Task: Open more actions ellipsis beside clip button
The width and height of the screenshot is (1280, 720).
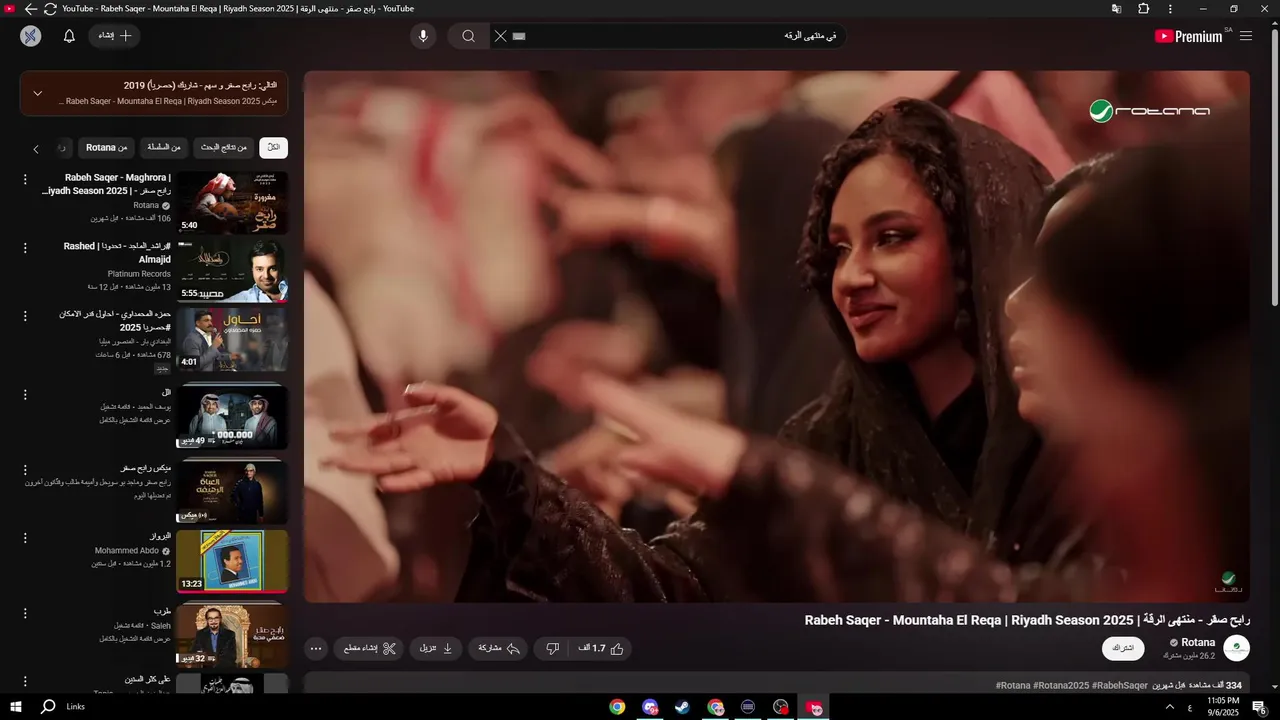Action: [x=316, y=649]
